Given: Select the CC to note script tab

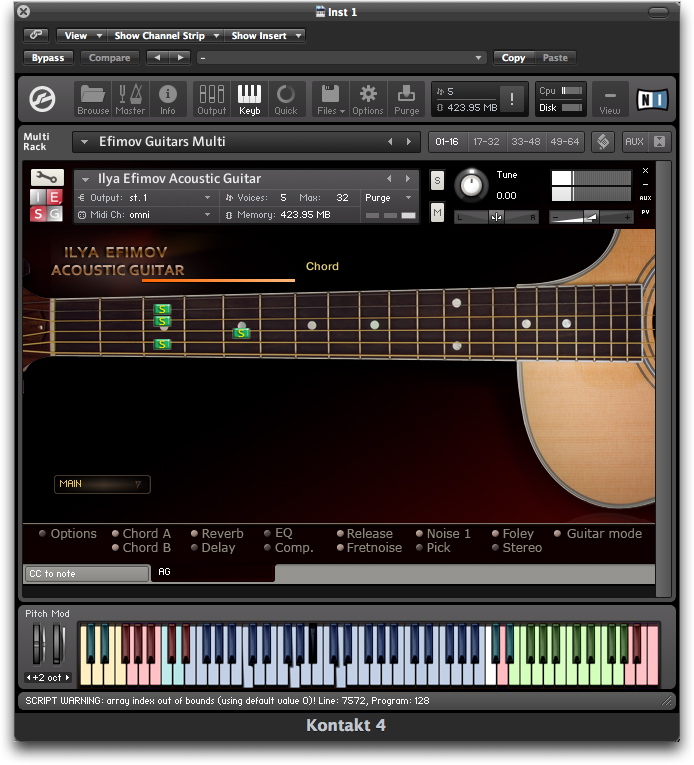Looking at the screenshot, I should point(87,574).
